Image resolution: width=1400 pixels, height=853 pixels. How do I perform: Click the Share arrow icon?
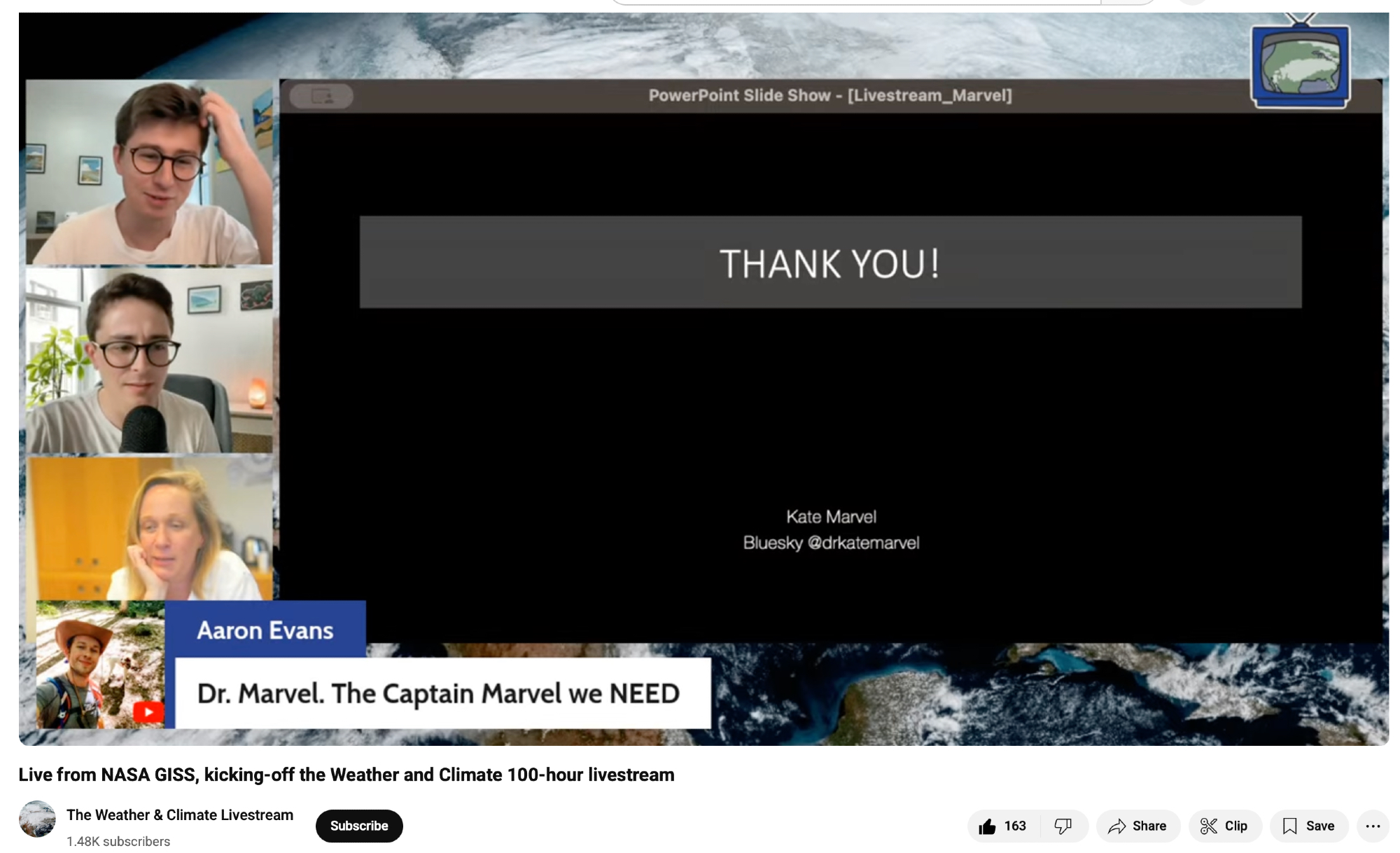(x=1116, y=826)
